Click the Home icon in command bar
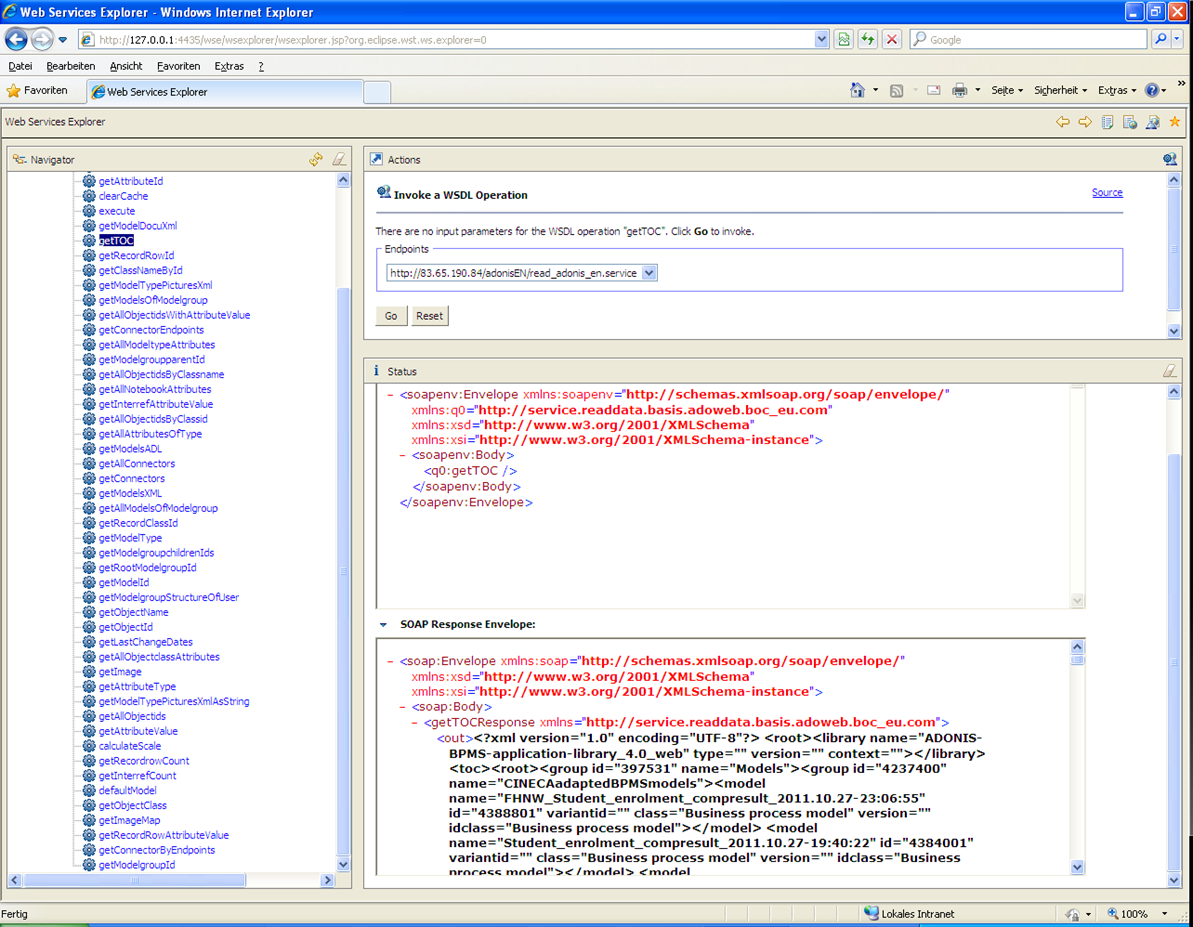 click(857, 91)
